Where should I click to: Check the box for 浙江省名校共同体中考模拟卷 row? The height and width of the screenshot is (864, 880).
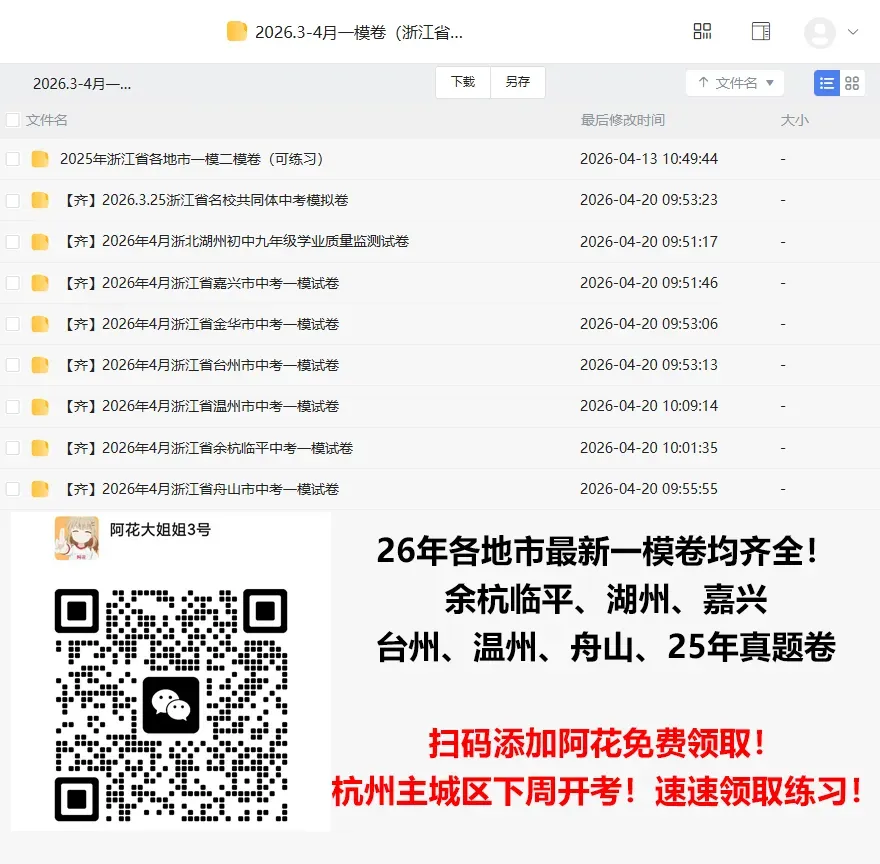[12, 200]
